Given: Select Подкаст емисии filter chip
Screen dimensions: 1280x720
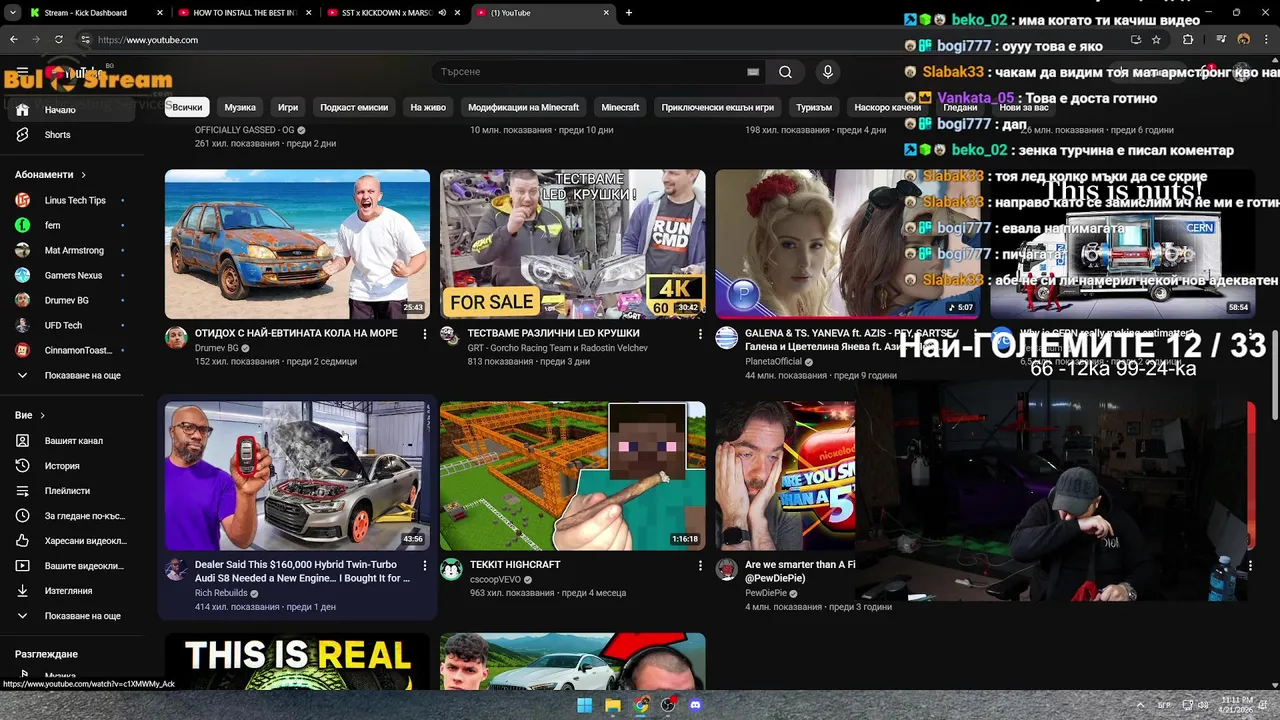Looking at the screenshot, I should click(354, 107).
